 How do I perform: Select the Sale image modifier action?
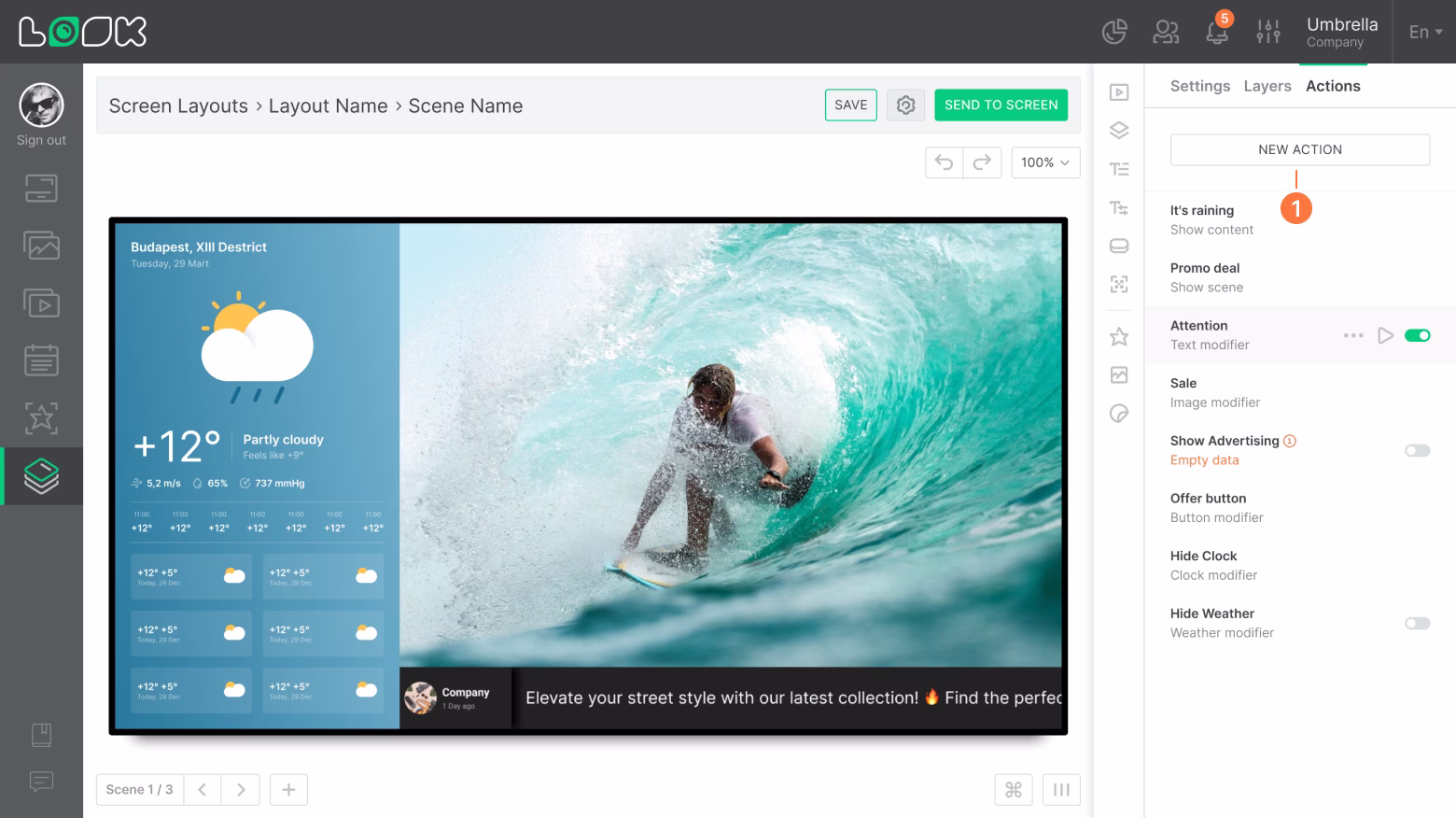point(1300,392)
